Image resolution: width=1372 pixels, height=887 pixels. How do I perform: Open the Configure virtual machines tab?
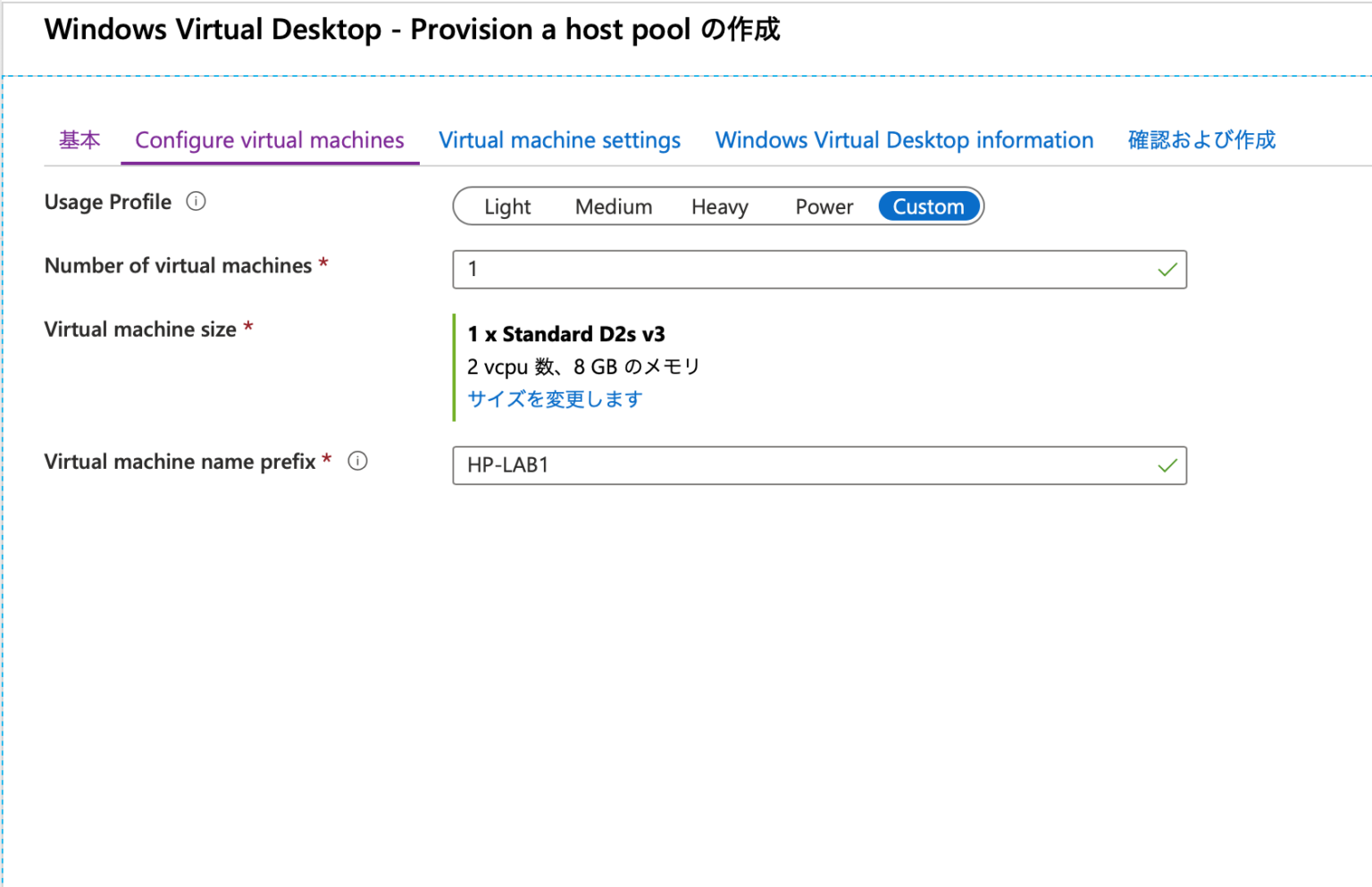pyautogui.click(x=269, y=140)
